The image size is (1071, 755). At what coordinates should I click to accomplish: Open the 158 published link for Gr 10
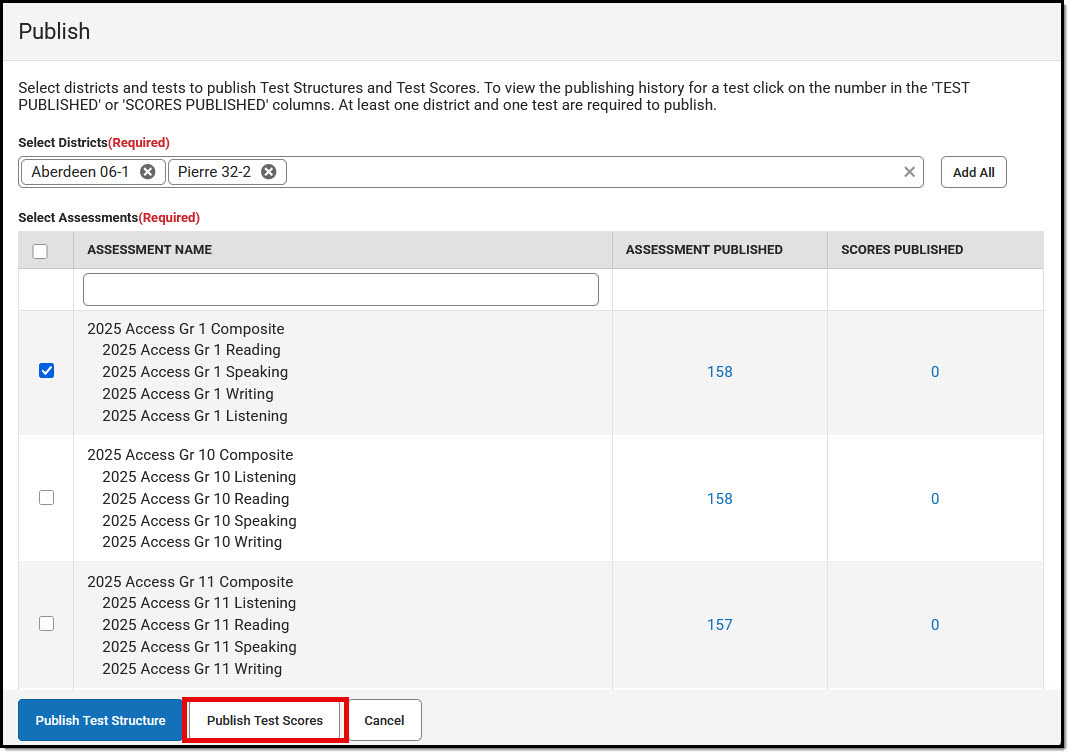pyautogui.click(x=719, y=498)
